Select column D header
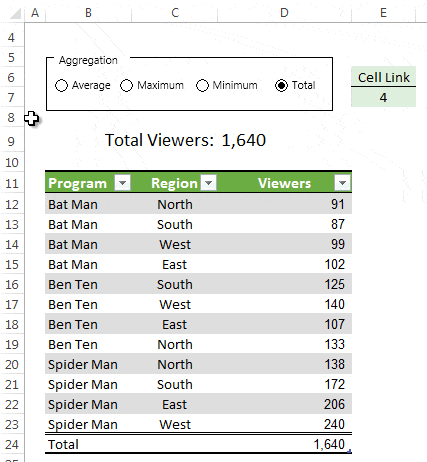The width and height of the screenshot is (427, 462). pos(284,13)
